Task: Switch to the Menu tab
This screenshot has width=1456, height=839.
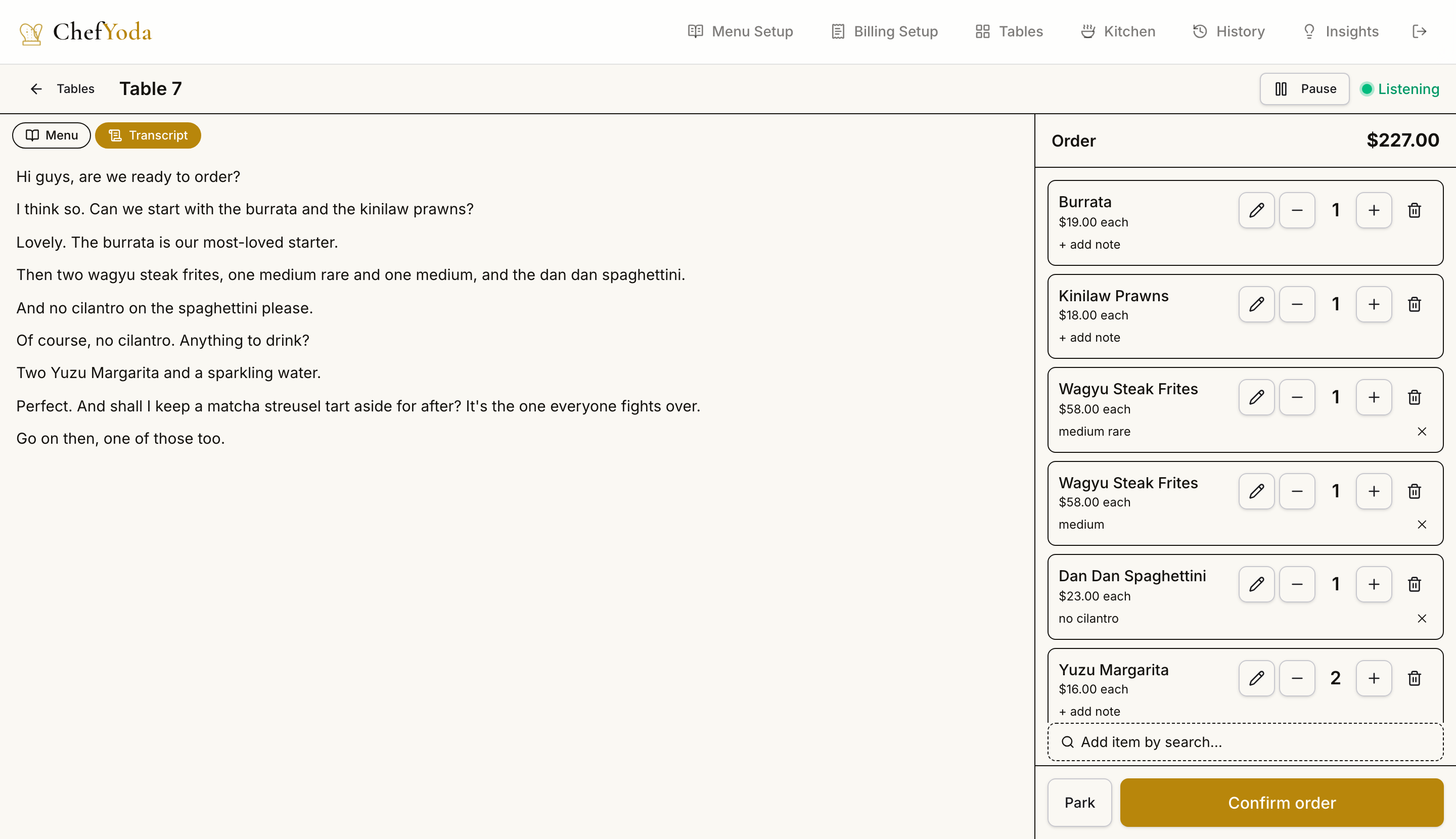Action: pyautogui.click(x=51, y=135)
